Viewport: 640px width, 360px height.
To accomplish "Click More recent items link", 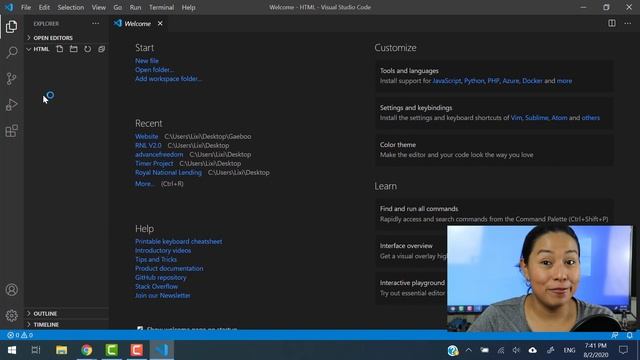I will click(144, 184).
